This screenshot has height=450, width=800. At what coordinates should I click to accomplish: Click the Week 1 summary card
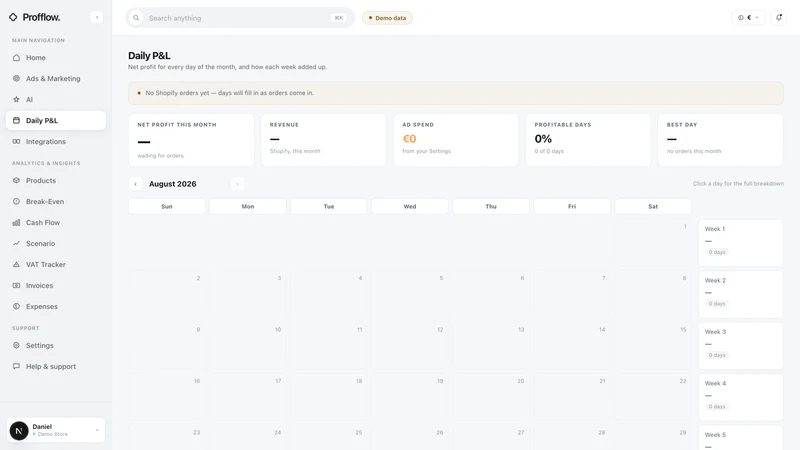coord(740,243)
